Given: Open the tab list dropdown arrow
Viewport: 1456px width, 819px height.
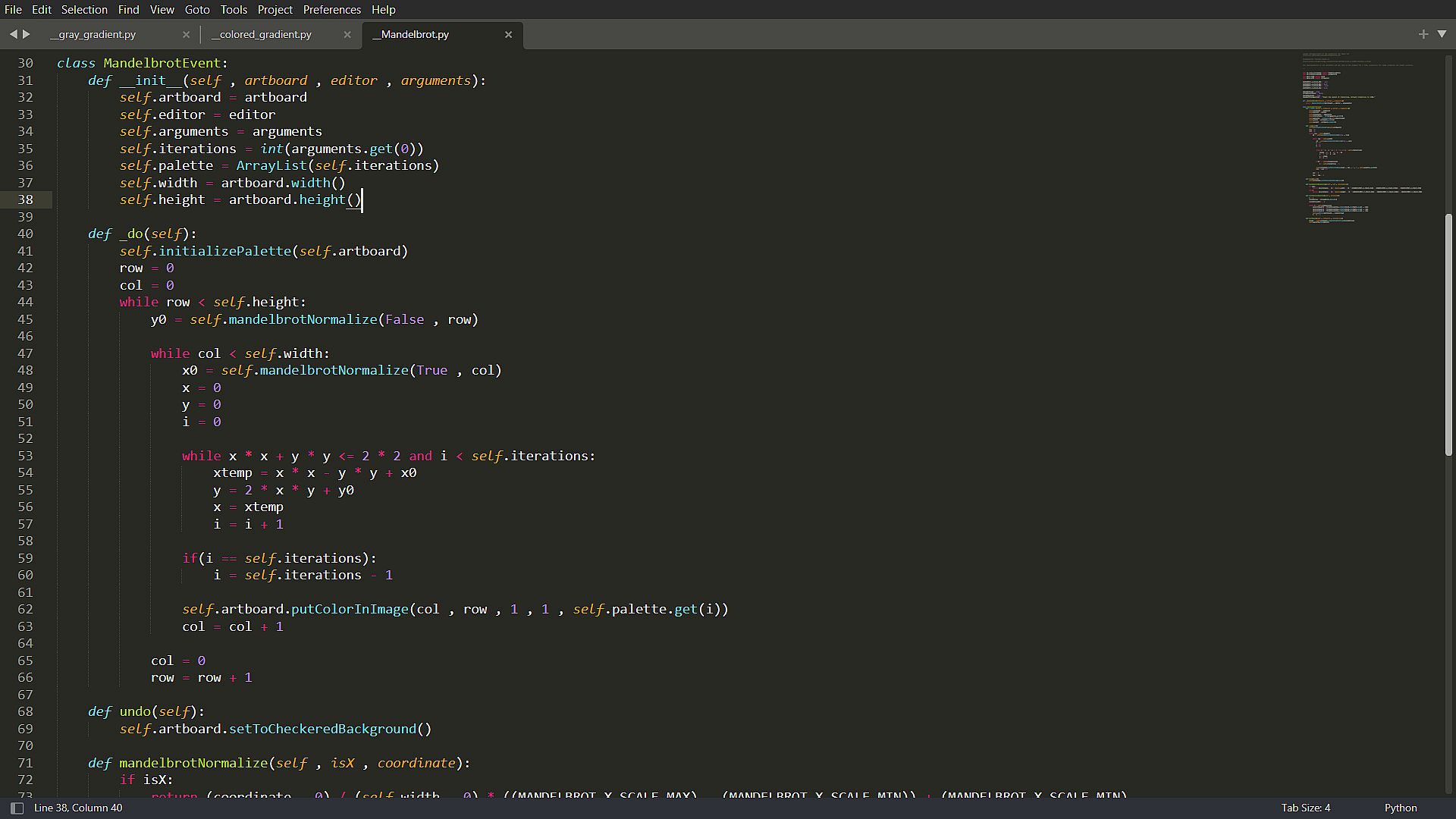Looking at the screenshot, I should click(x=1442, y=34).
